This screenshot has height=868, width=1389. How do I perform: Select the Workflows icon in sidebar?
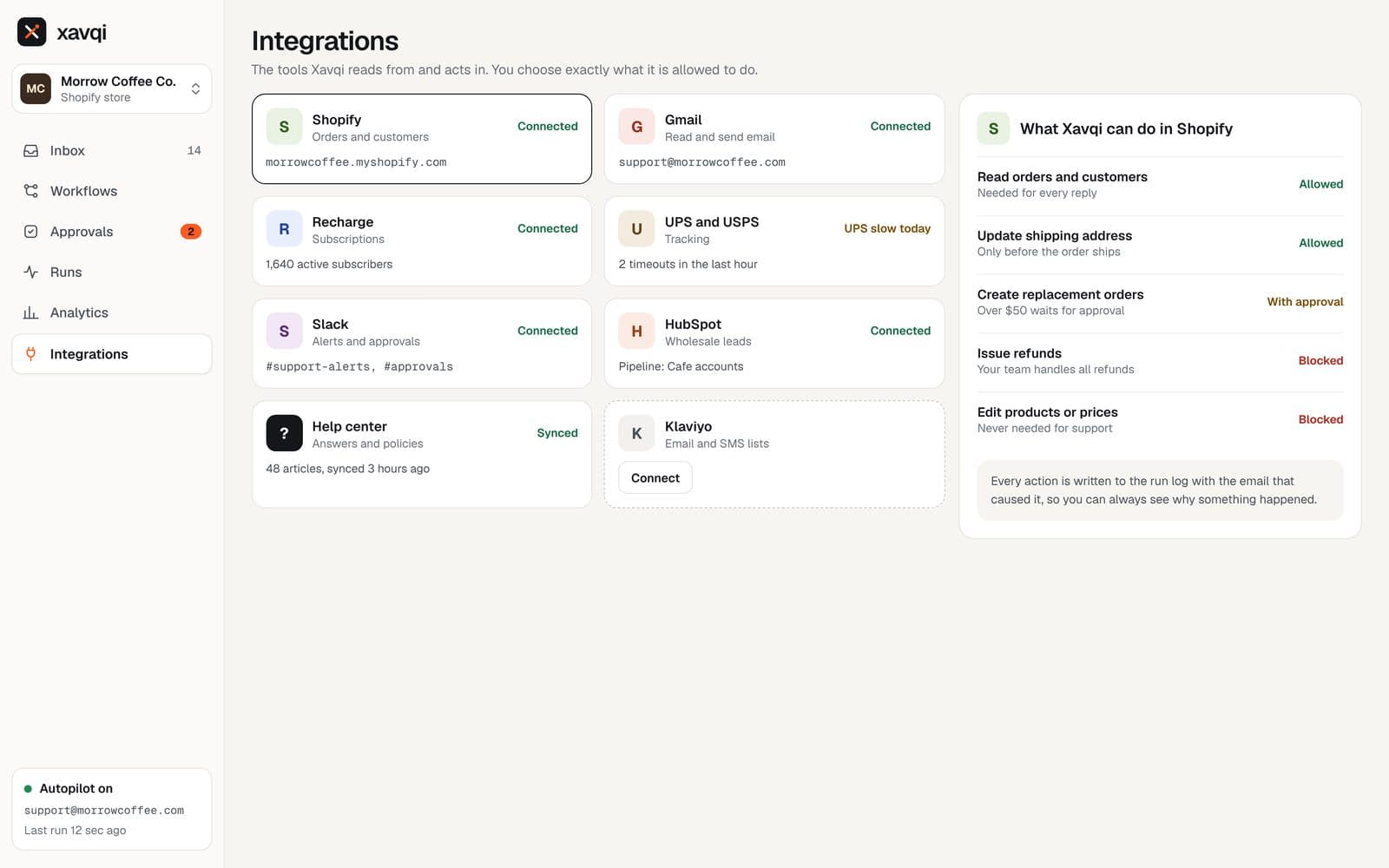pos(31,191)
